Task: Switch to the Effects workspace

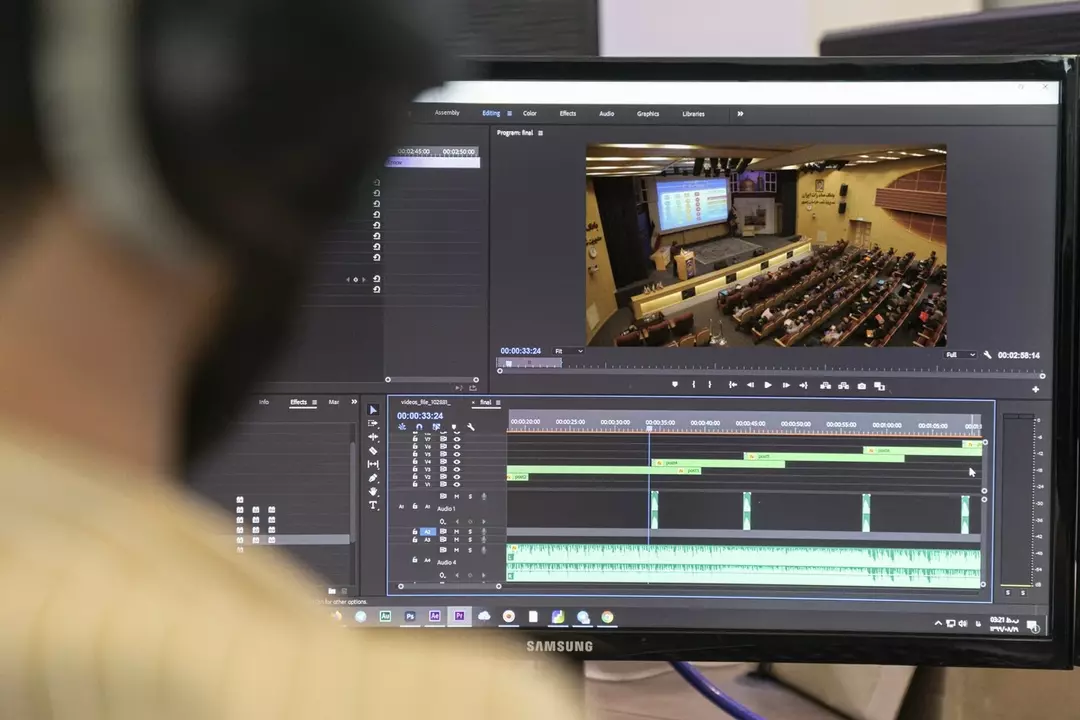Action: click(568, 114)
